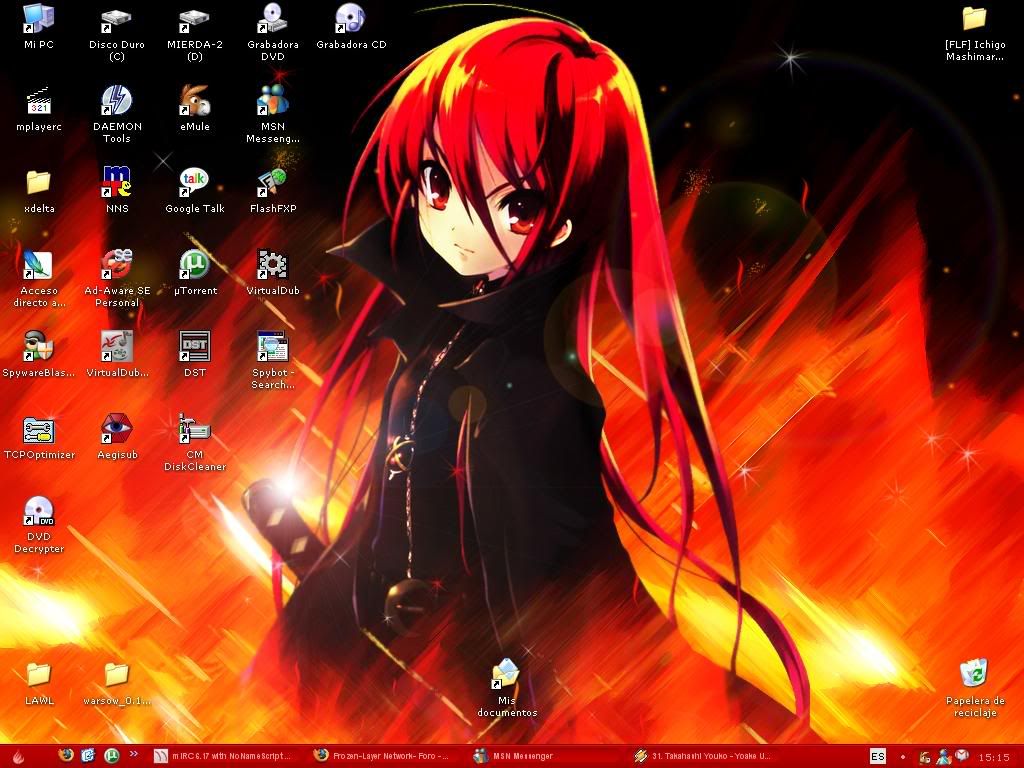Image resolution: width=1024 pixels, height=768 pixels.
Task: Open the Start menu flame button
Action: click(18, 757)
